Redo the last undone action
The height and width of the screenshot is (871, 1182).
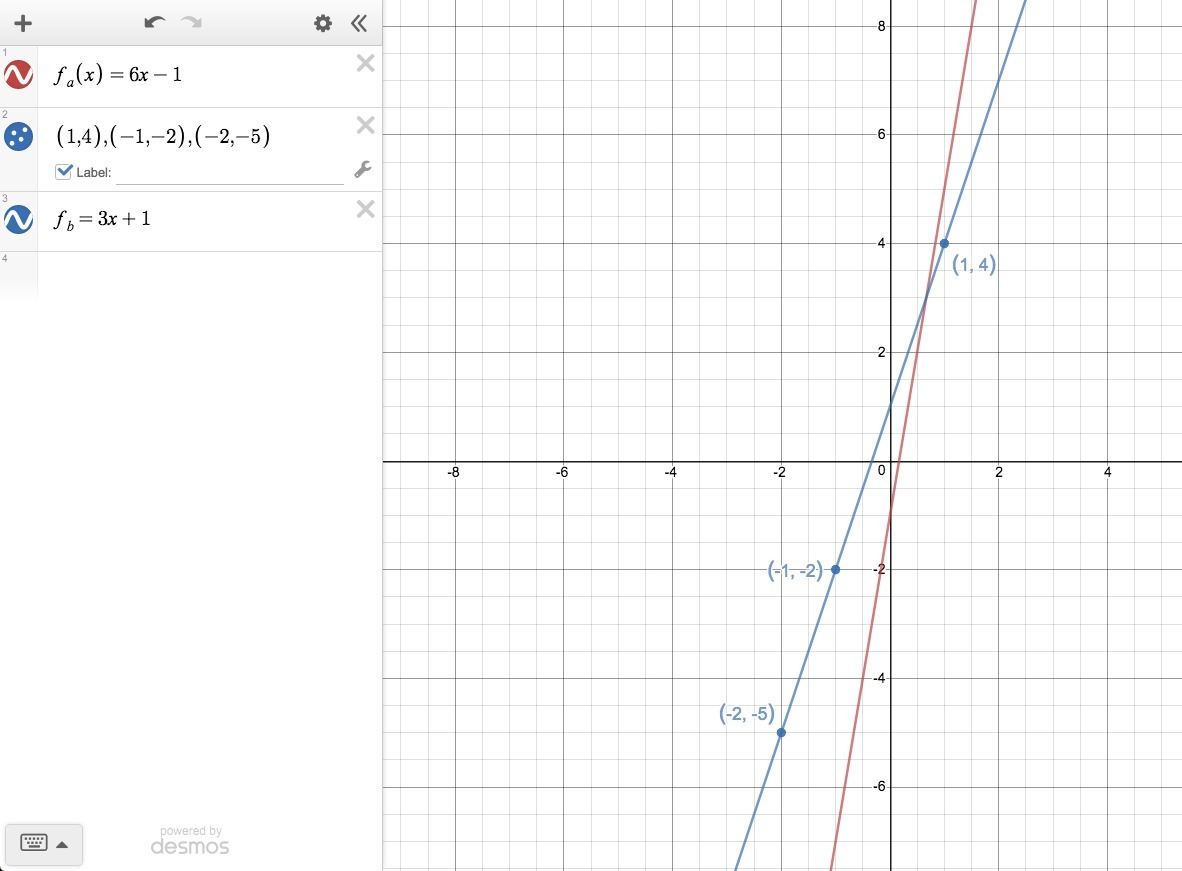click(x=191, y=23)
